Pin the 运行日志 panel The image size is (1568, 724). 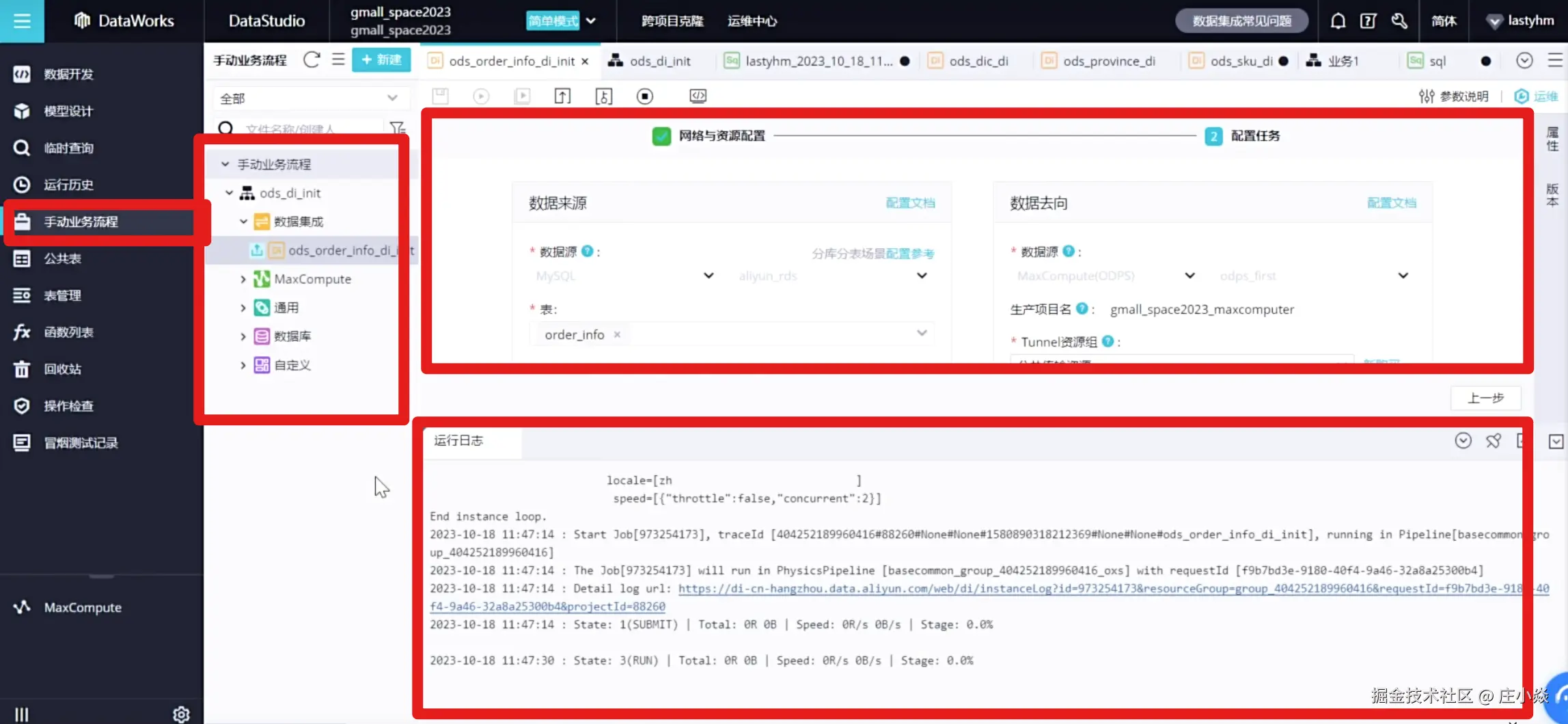(1494, 441)
